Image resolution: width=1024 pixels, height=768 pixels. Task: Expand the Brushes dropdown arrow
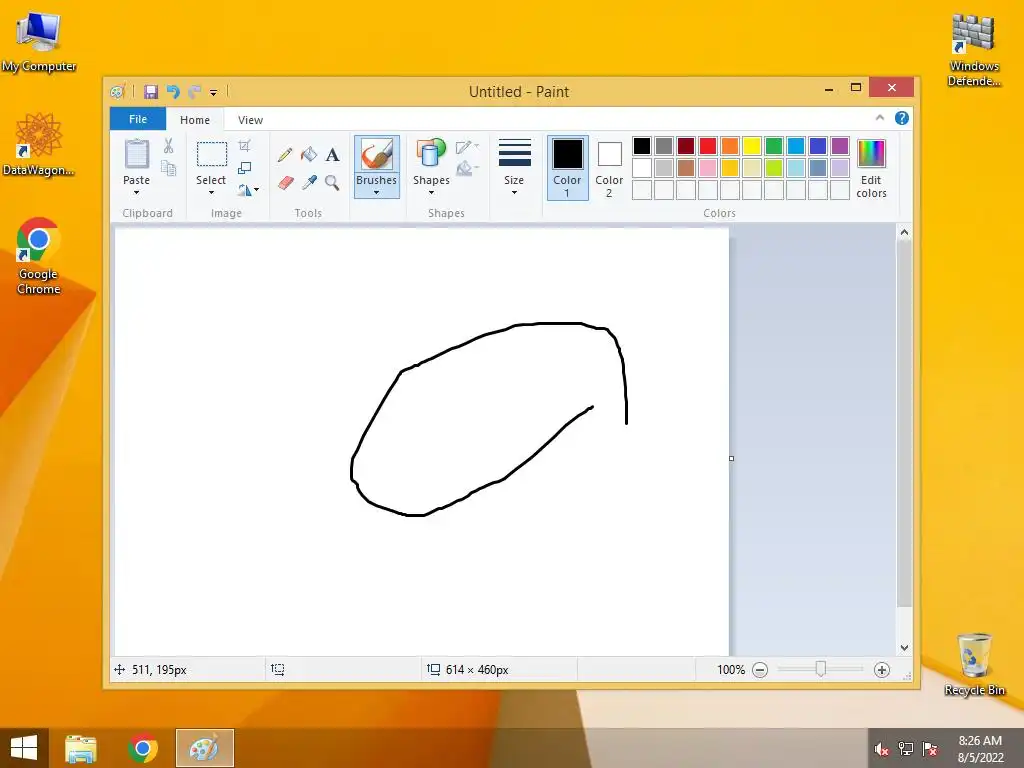[376, 193]
